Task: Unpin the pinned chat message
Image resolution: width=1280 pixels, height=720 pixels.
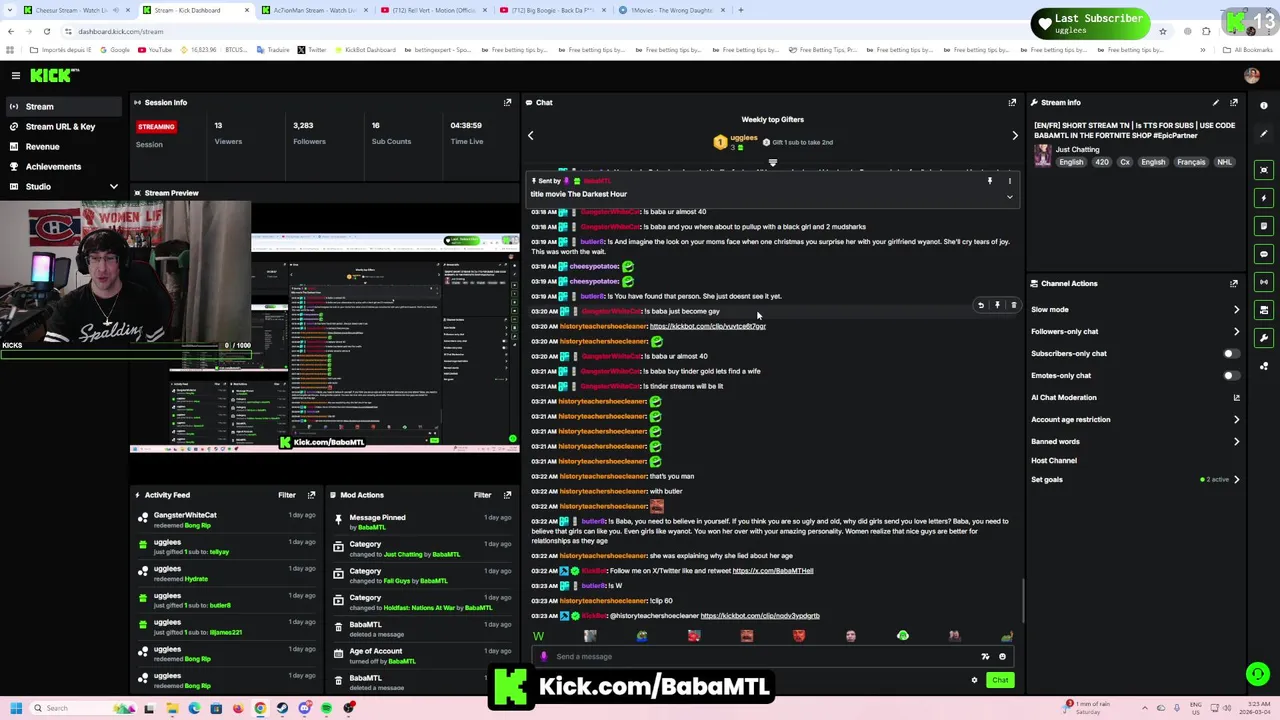Action: pos(990,181)
